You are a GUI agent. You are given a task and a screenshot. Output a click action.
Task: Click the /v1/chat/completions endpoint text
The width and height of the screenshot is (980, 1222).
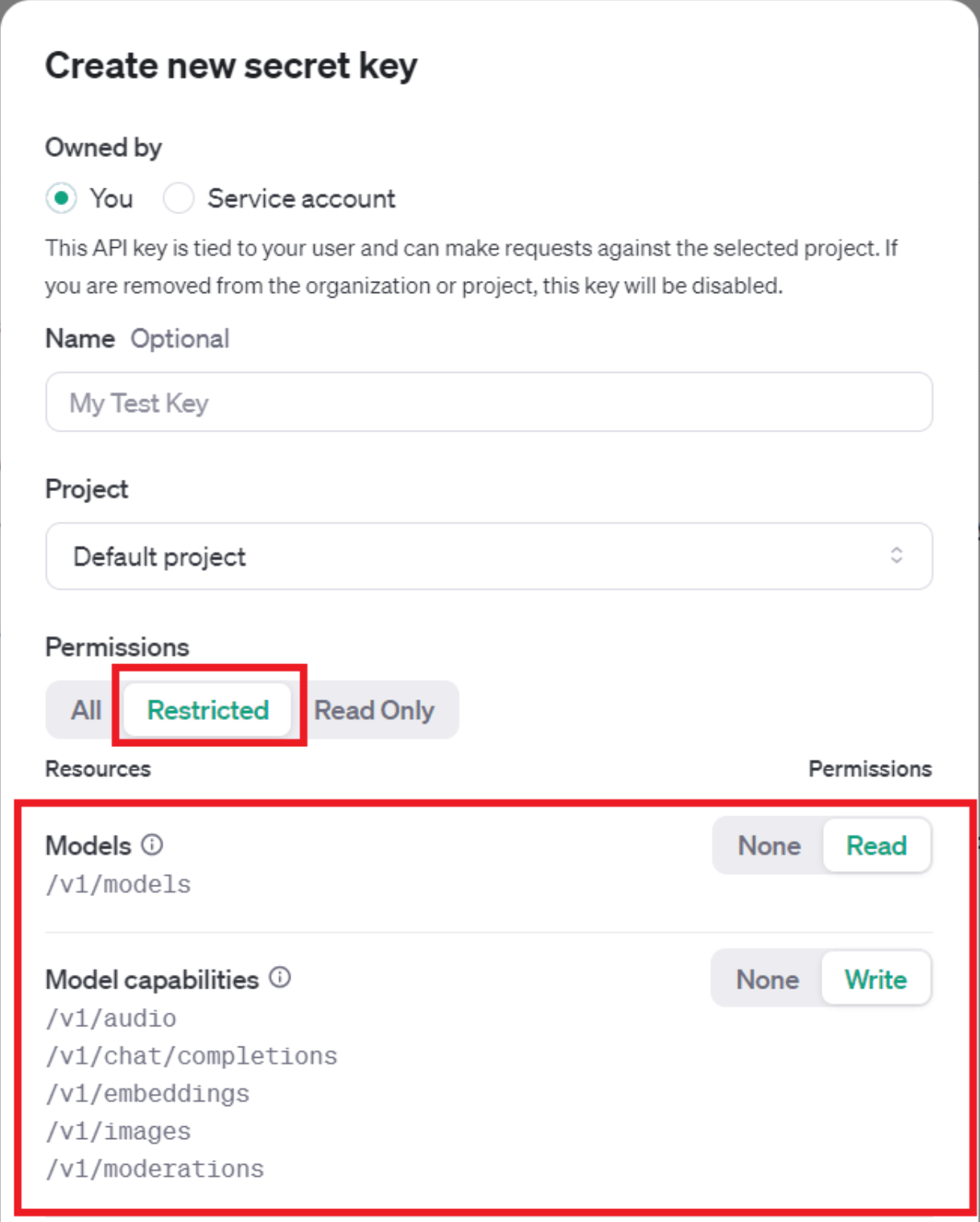pyautogui.click(x=191, y=1055)
